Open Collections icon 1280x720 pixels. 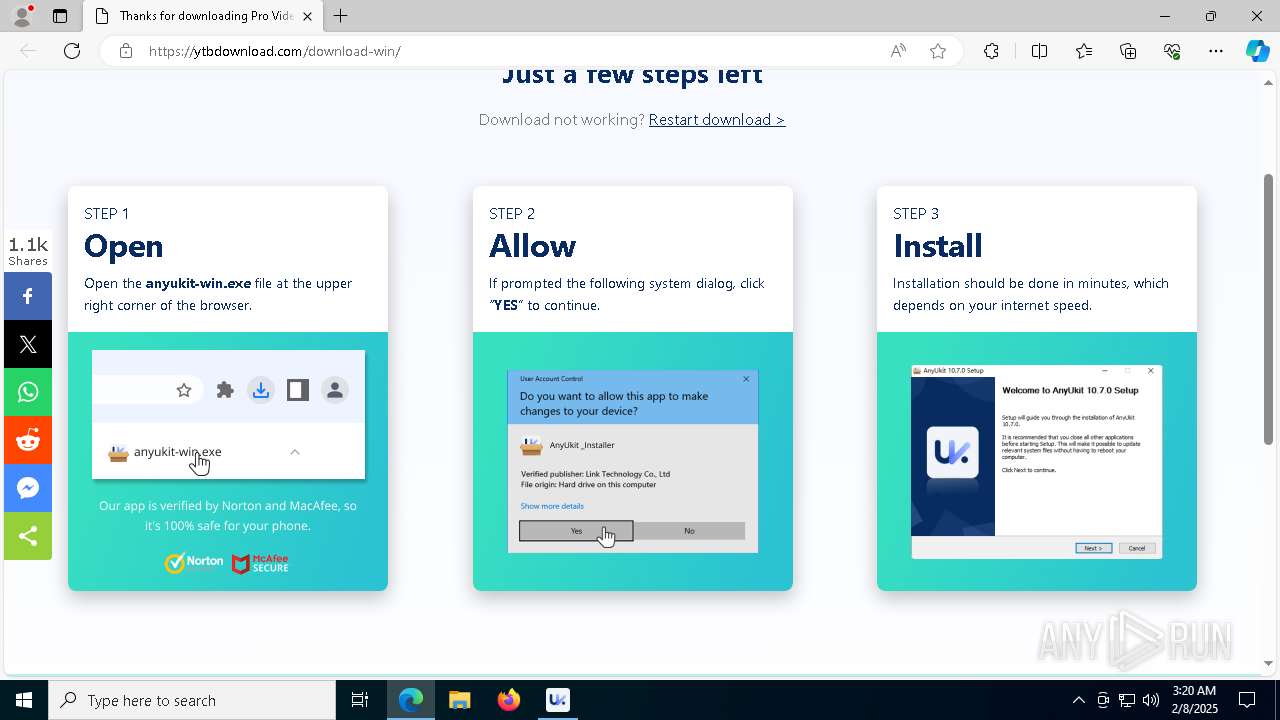pos(1128,51)
